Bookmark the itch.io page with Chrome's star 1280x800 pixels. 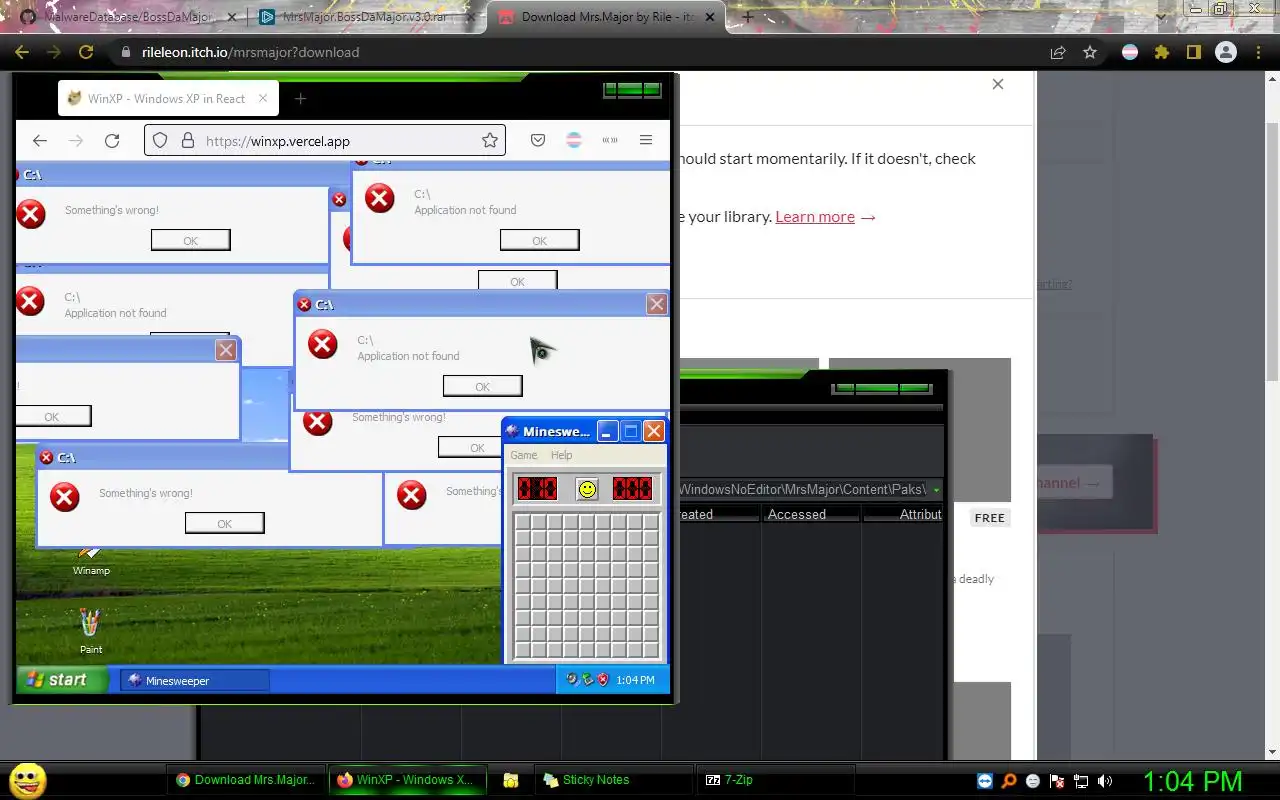tap(1090, 52)
